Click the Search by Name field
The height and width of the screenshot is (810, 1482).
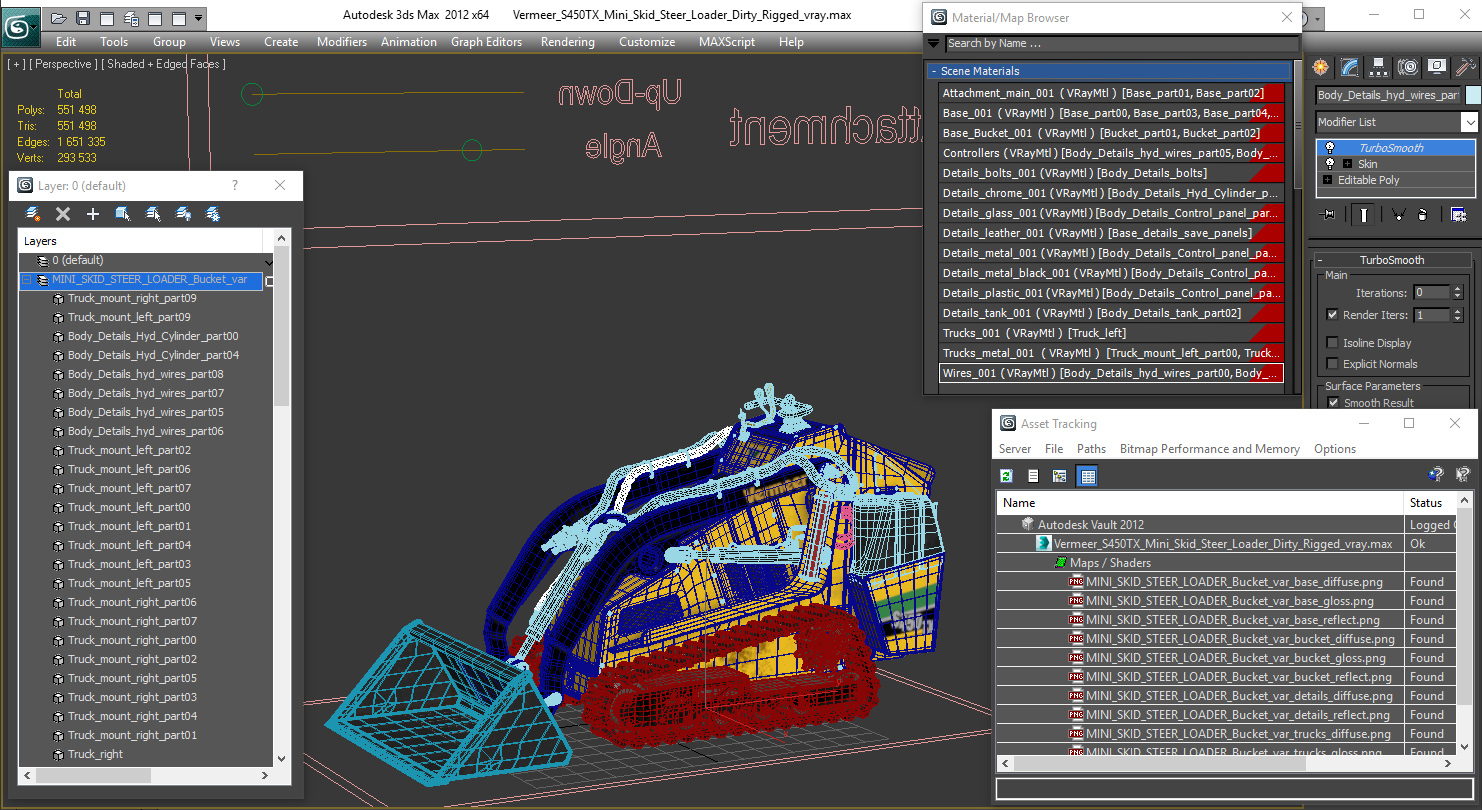[x=1121, y=43]
